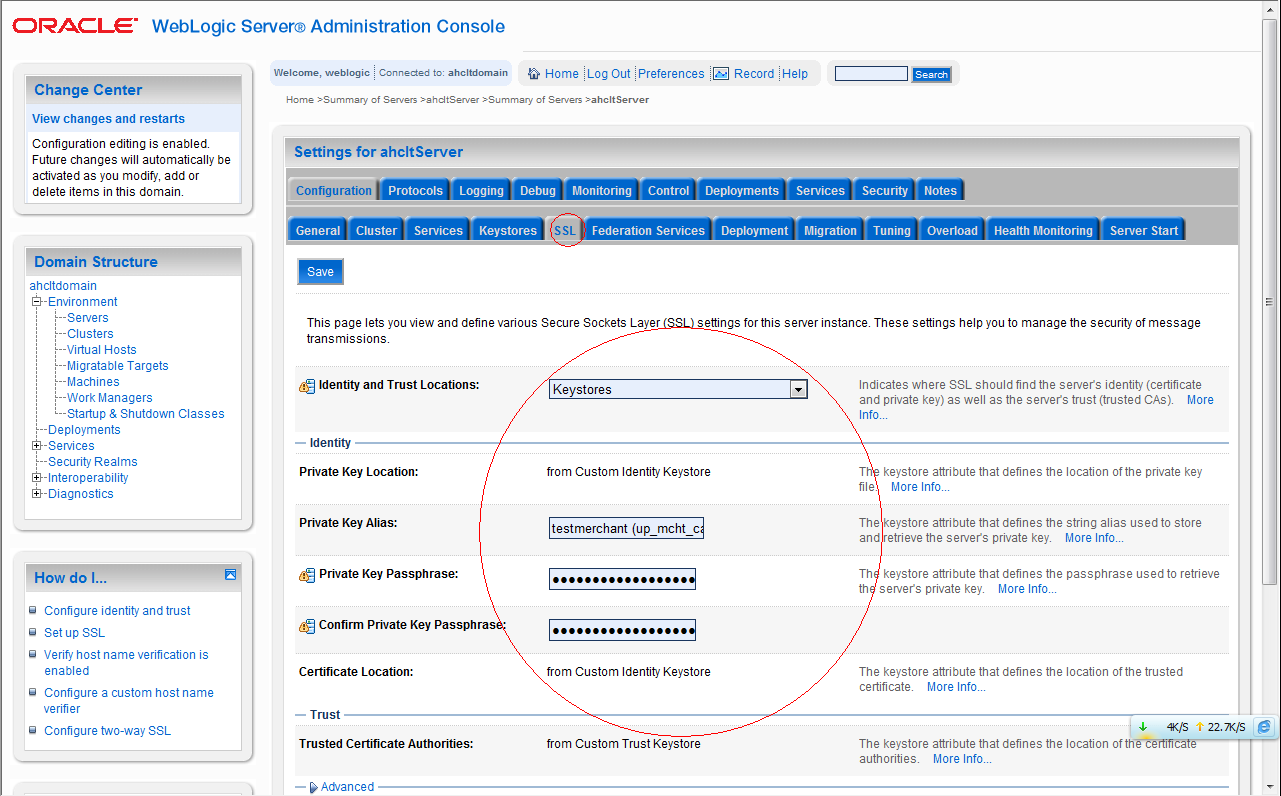This screenshot has height=796, width=1281.
Task: Expand the Services node in Domain Structure
Action: click(x=37, y=446)
